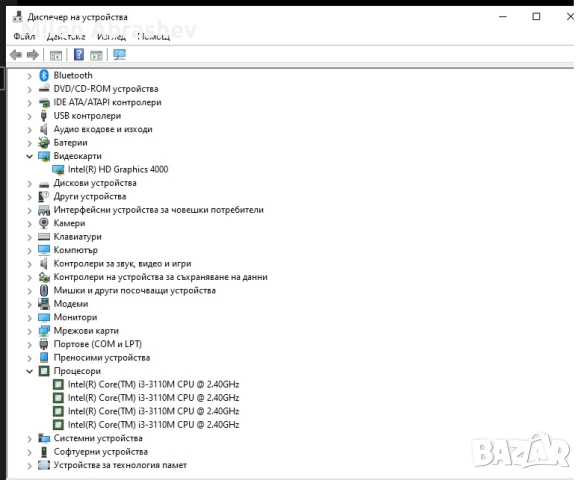Click the Процесори chip icon
Screen dimensions: 582x480
point(44,371)
